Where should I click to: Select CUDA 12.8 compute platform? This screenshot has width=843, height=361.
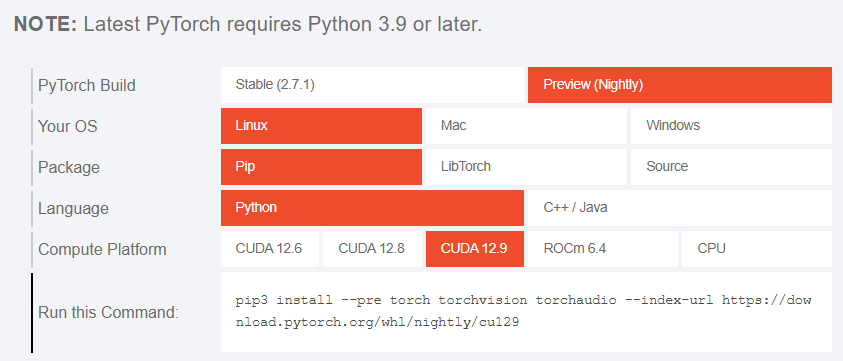372,249
